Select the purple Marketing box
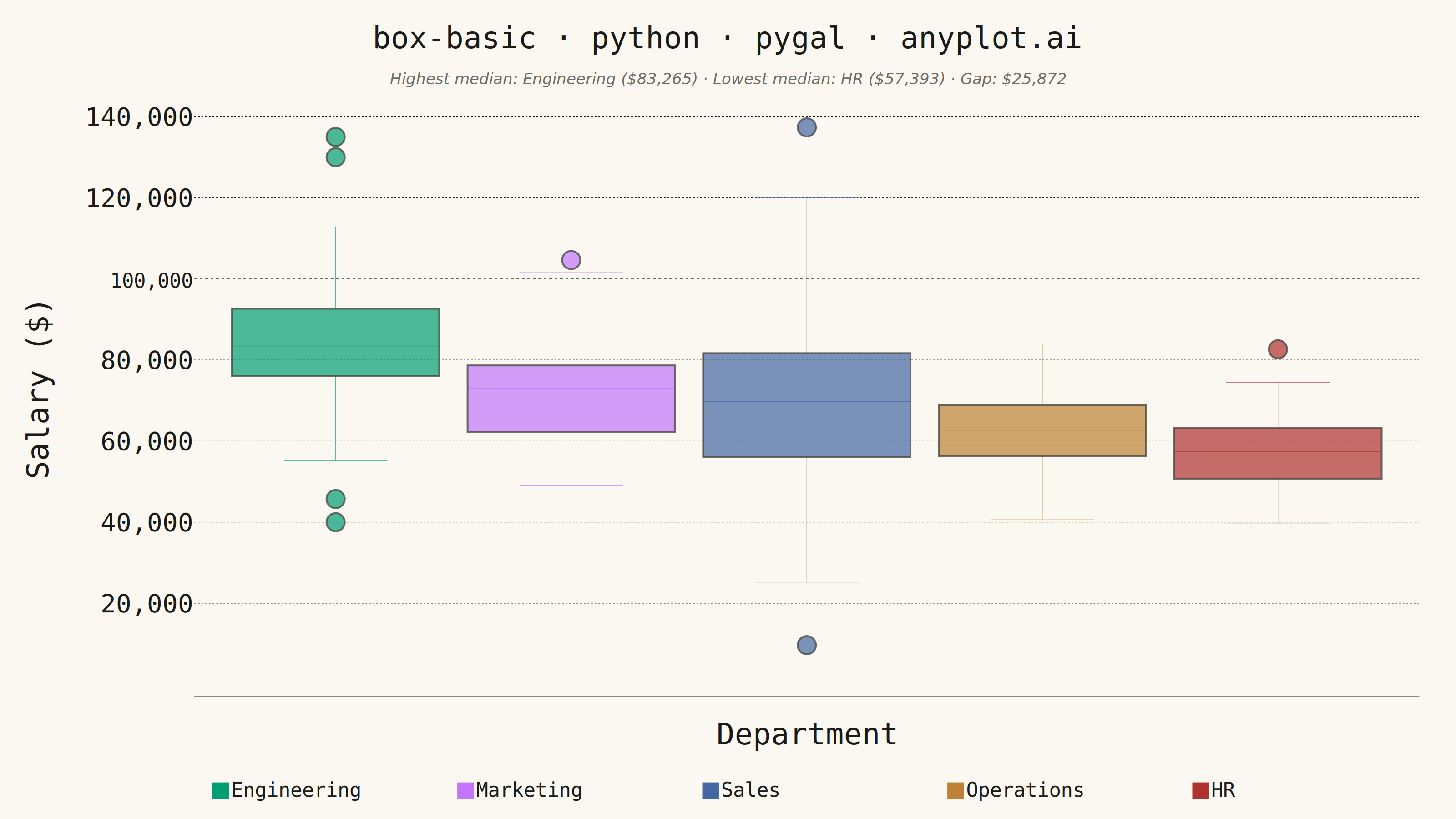Image resolution: width=1456 pixels, height=819 pixels. (x=571, y=399)
